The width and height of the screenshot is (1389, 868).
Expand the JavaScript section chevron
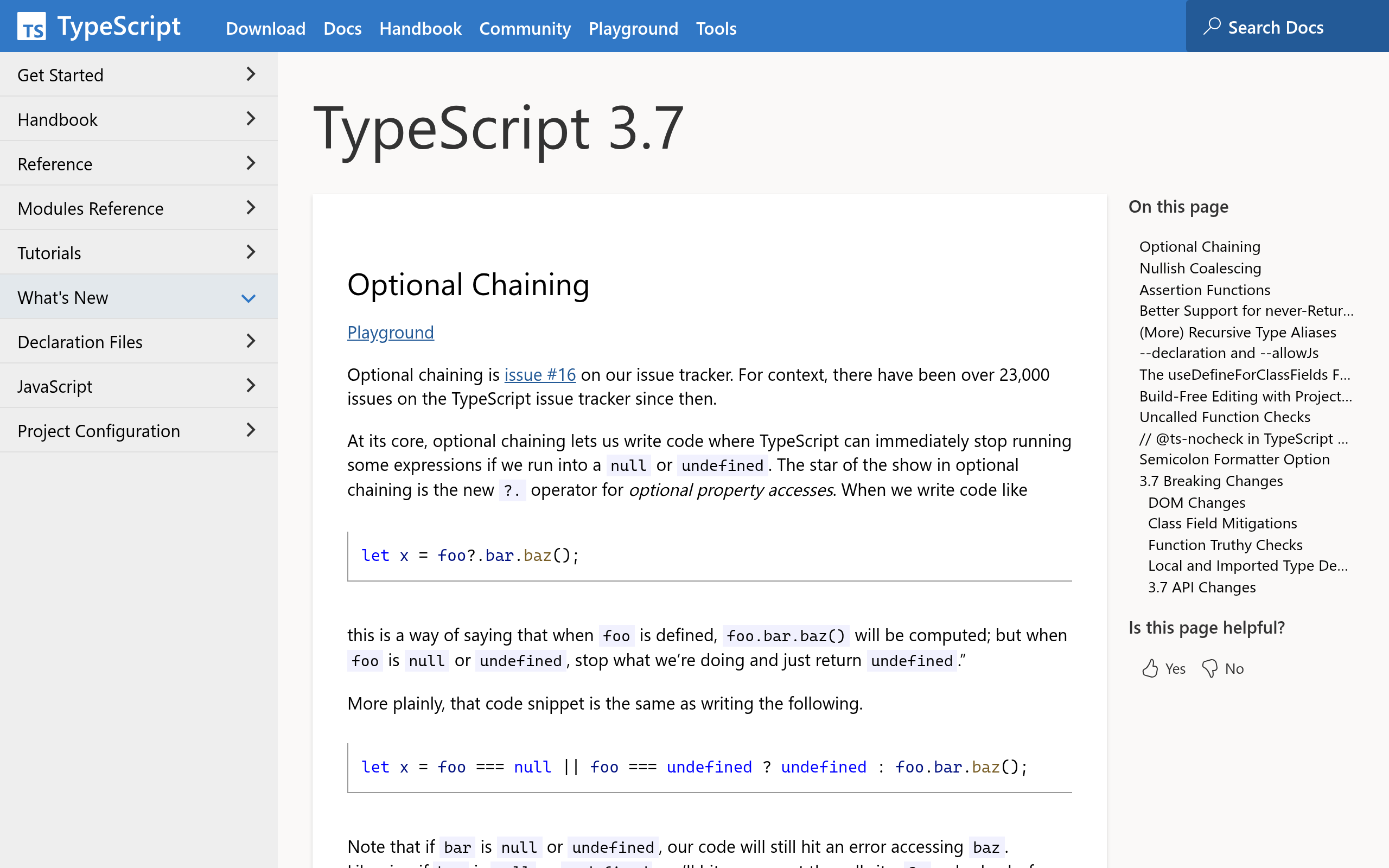[250, 386]
